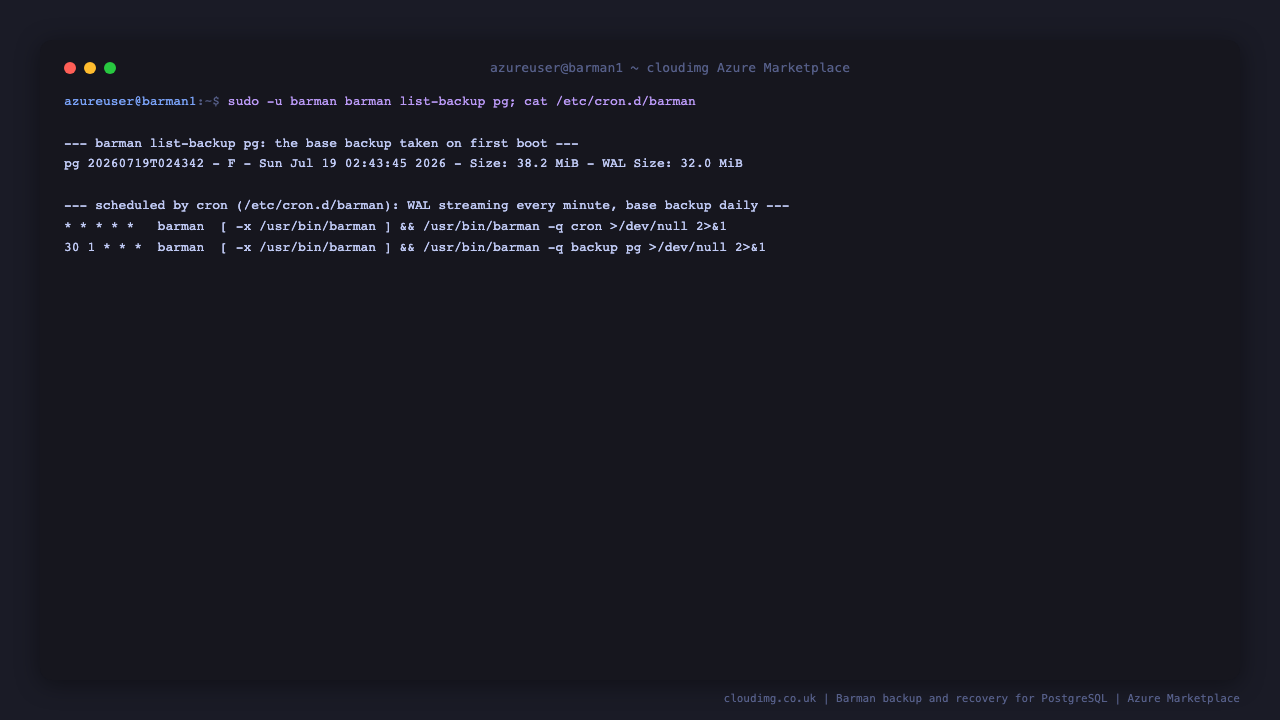Click the 'scheduled by cron (/etc/cron.d/barman)' heading line

(x=427, y=205)
